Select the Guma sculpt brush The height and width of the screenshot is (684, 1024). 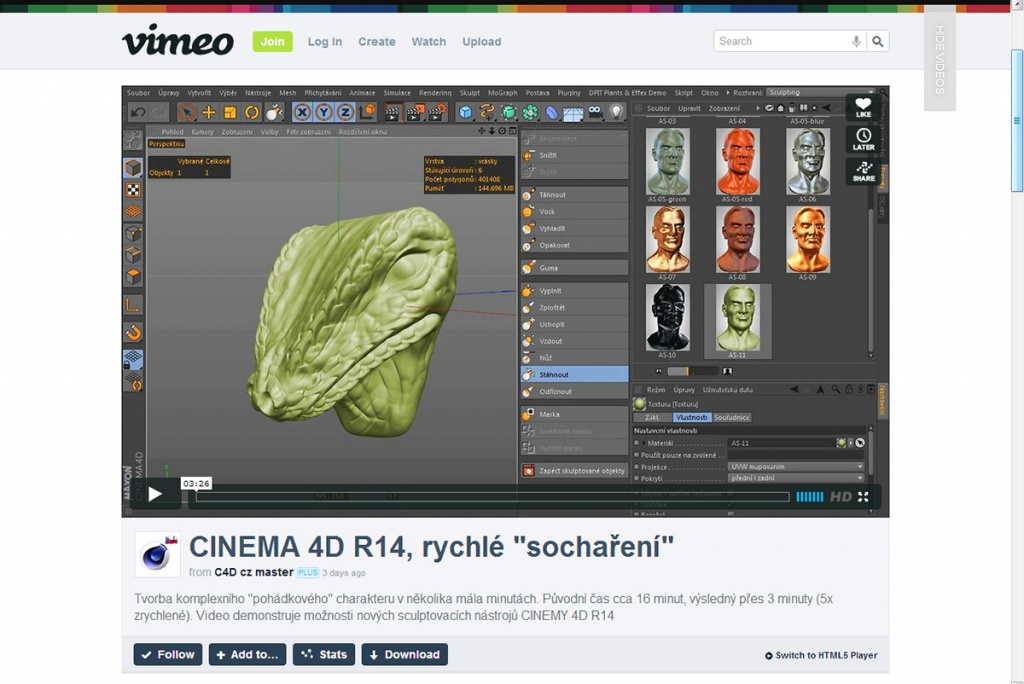575,268
